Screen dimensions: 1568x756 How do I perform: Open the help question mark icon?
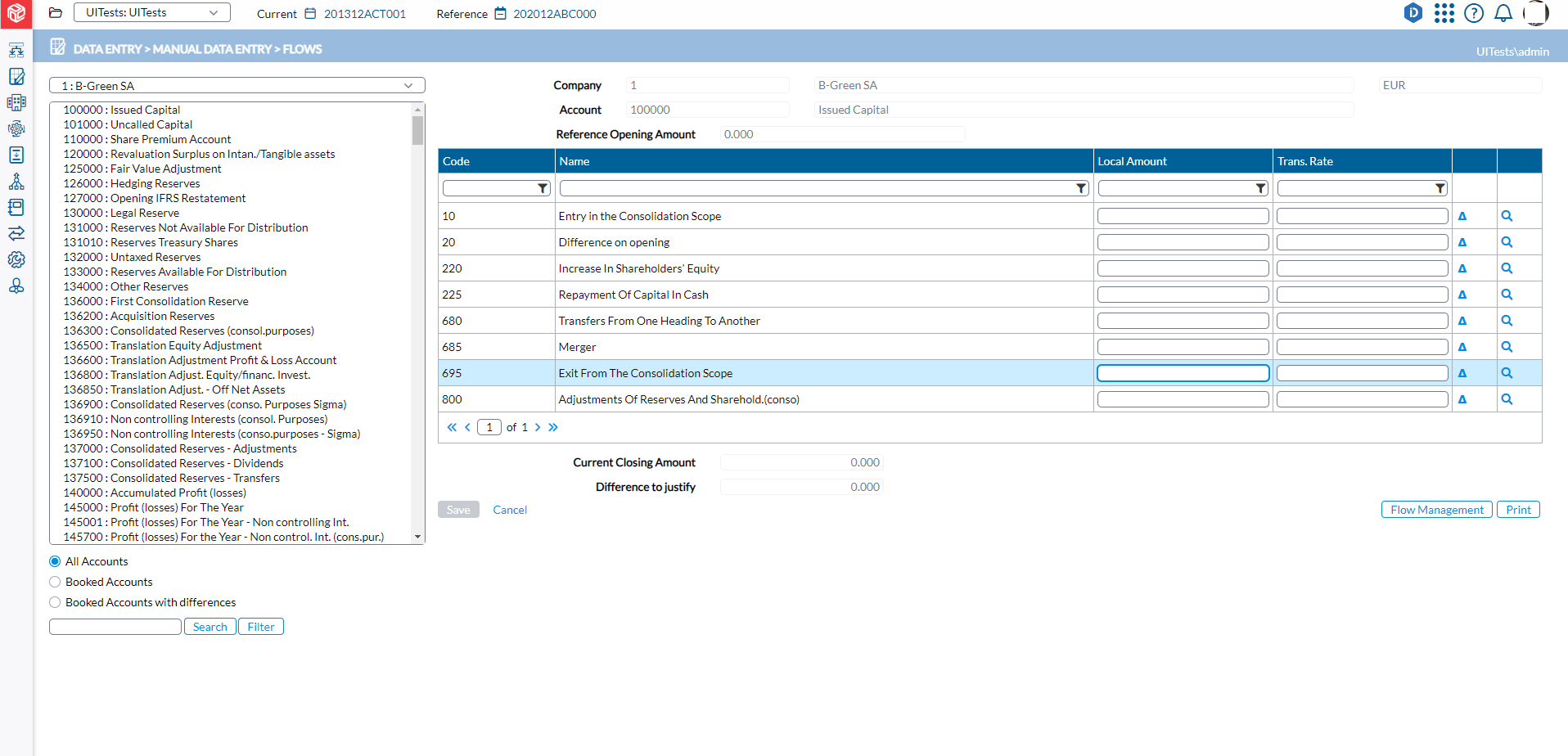[1474, 13]
